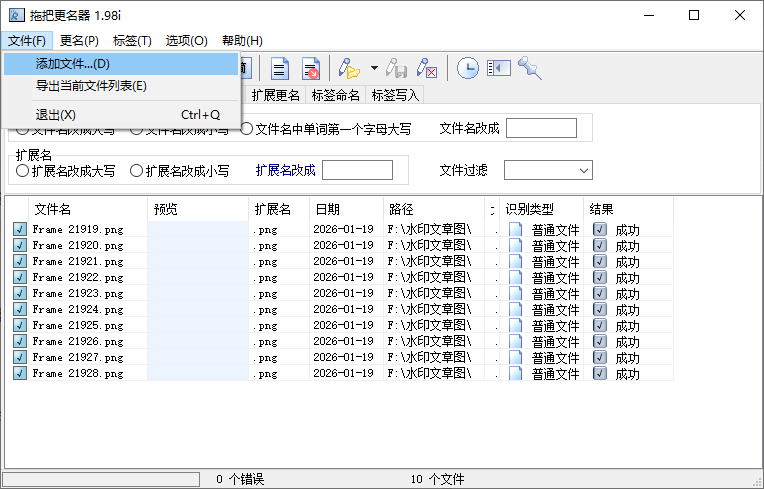Switch to the 扩展更名 tab
Screen dimensions: 764x489
point(275,95)
